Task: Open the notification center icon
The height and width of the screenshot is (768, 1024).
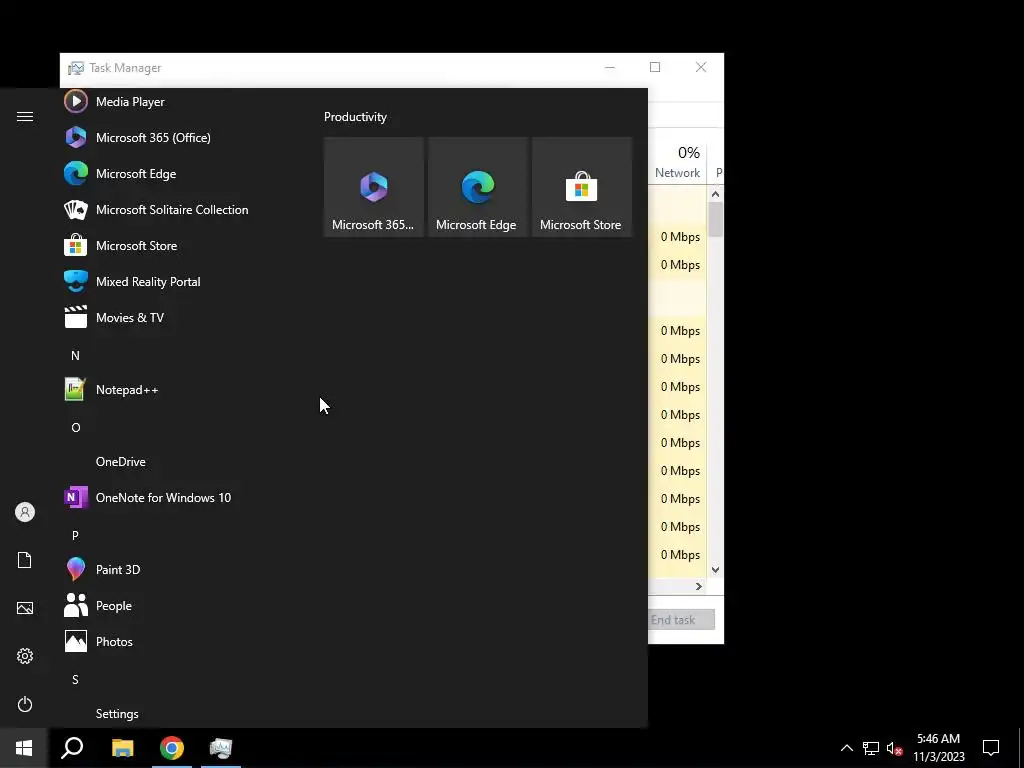Action: [991, 748]
